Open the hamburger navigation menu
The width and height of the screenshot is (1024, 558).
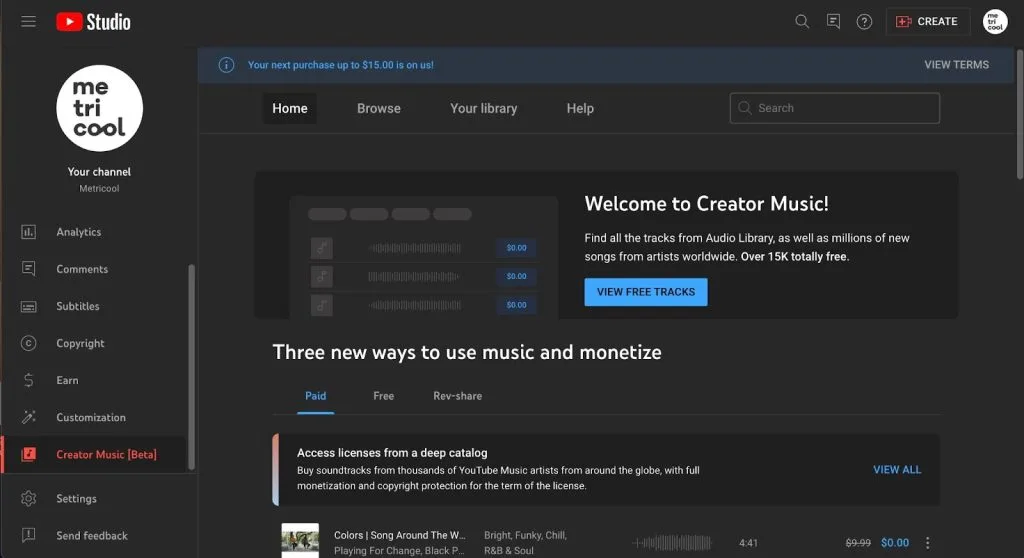point(28,22)
